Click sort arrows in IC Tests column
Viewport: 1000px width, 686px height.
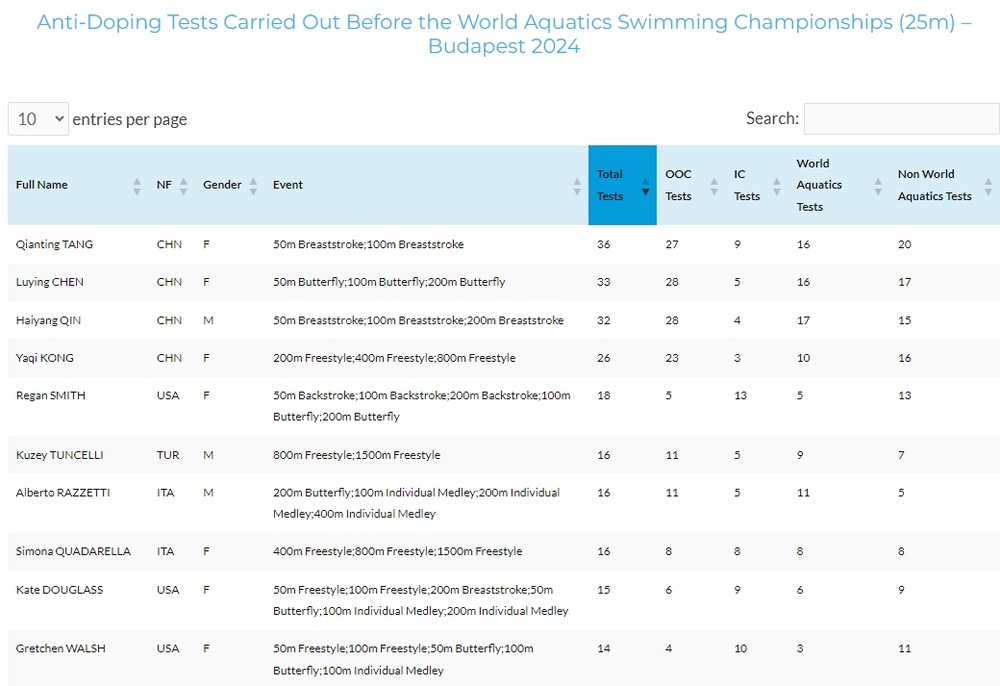tap(777, 185)
